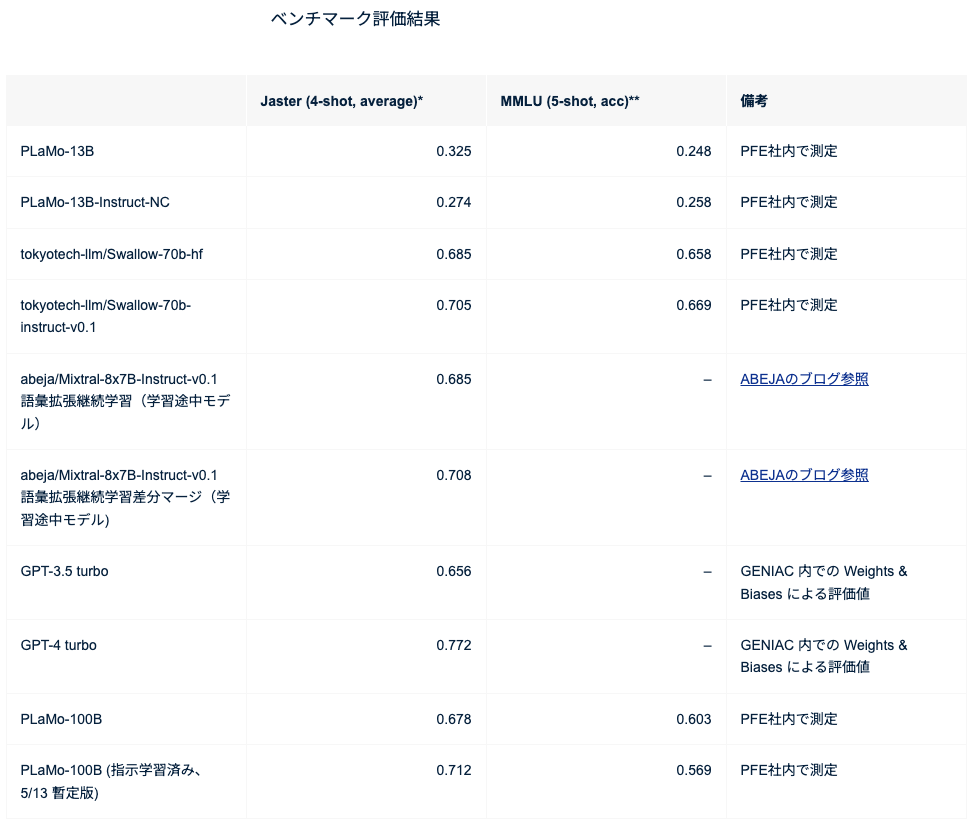Select the MMLU score 0.569 cell
The height and width of the screenshot is (825, 973).
click(693, 770)
